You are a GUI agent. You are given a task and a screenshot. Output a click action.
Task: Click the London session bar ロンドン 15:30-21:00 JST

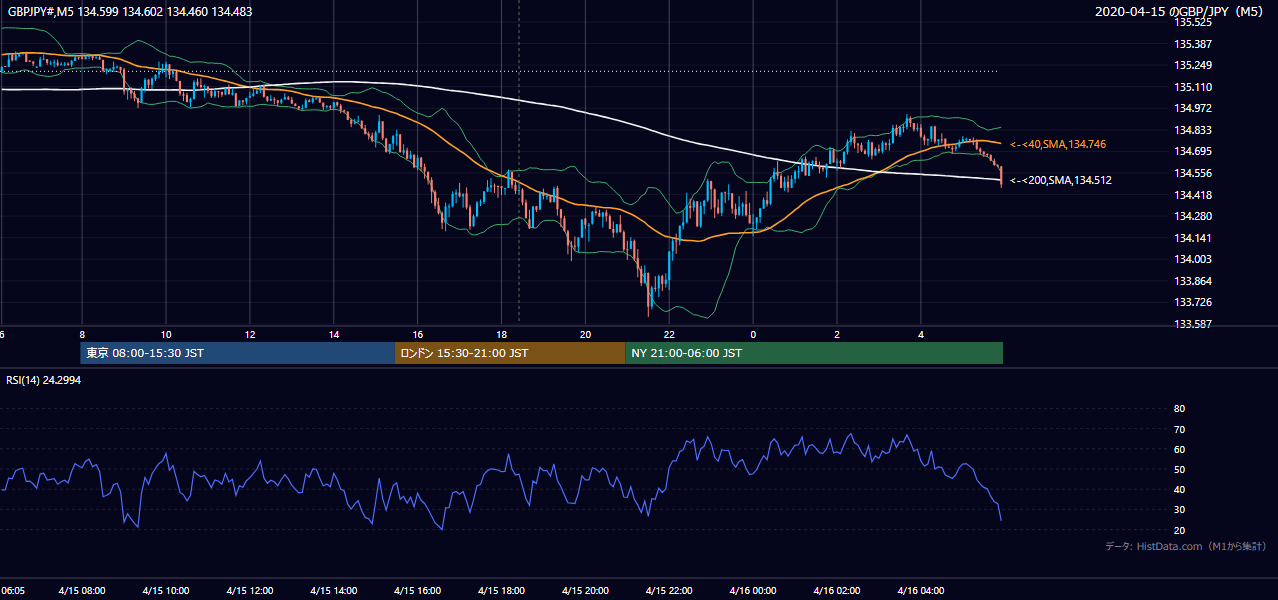510,353
